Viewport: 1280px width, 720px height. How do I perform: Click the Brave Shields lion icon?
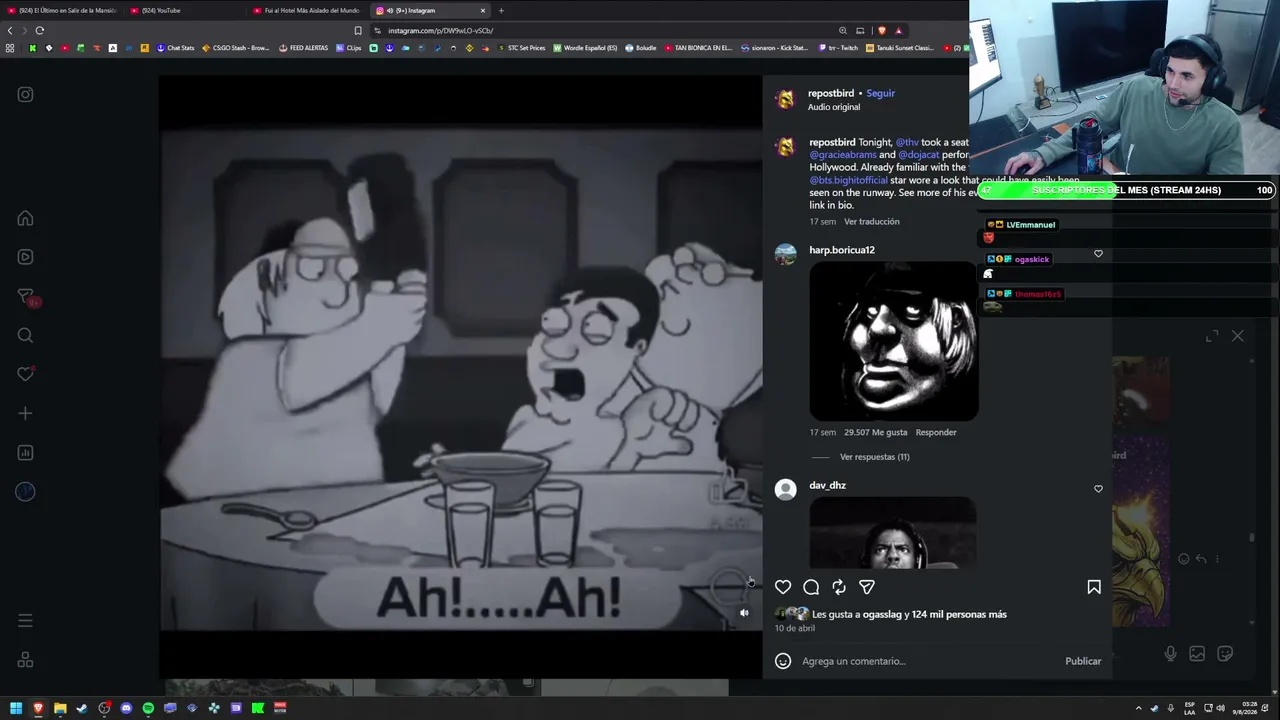click(881, 31)
